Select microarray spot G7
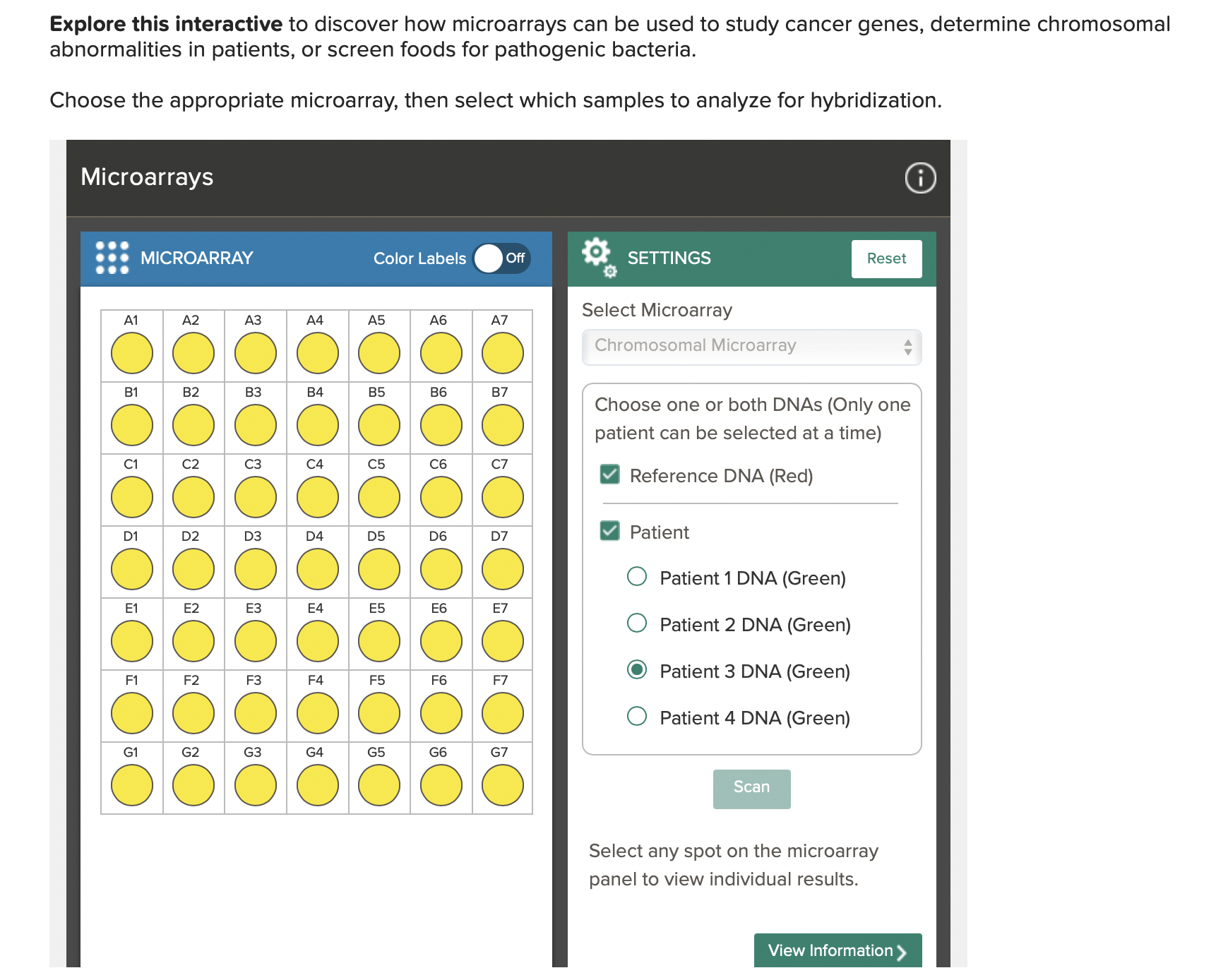The image size is (1216, 980). pyautogui.click(x=501, y=784)
